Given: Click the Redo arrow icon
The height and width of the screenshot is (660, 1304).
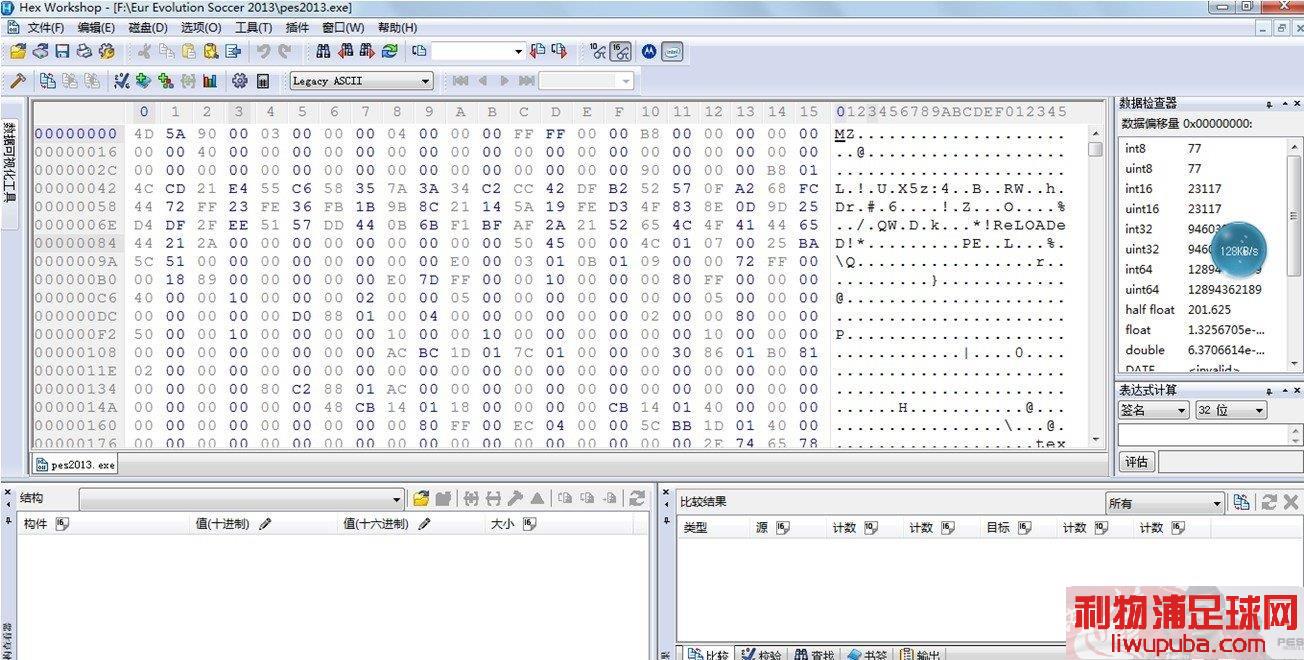Looking at the screenshot, I should 285,51.
